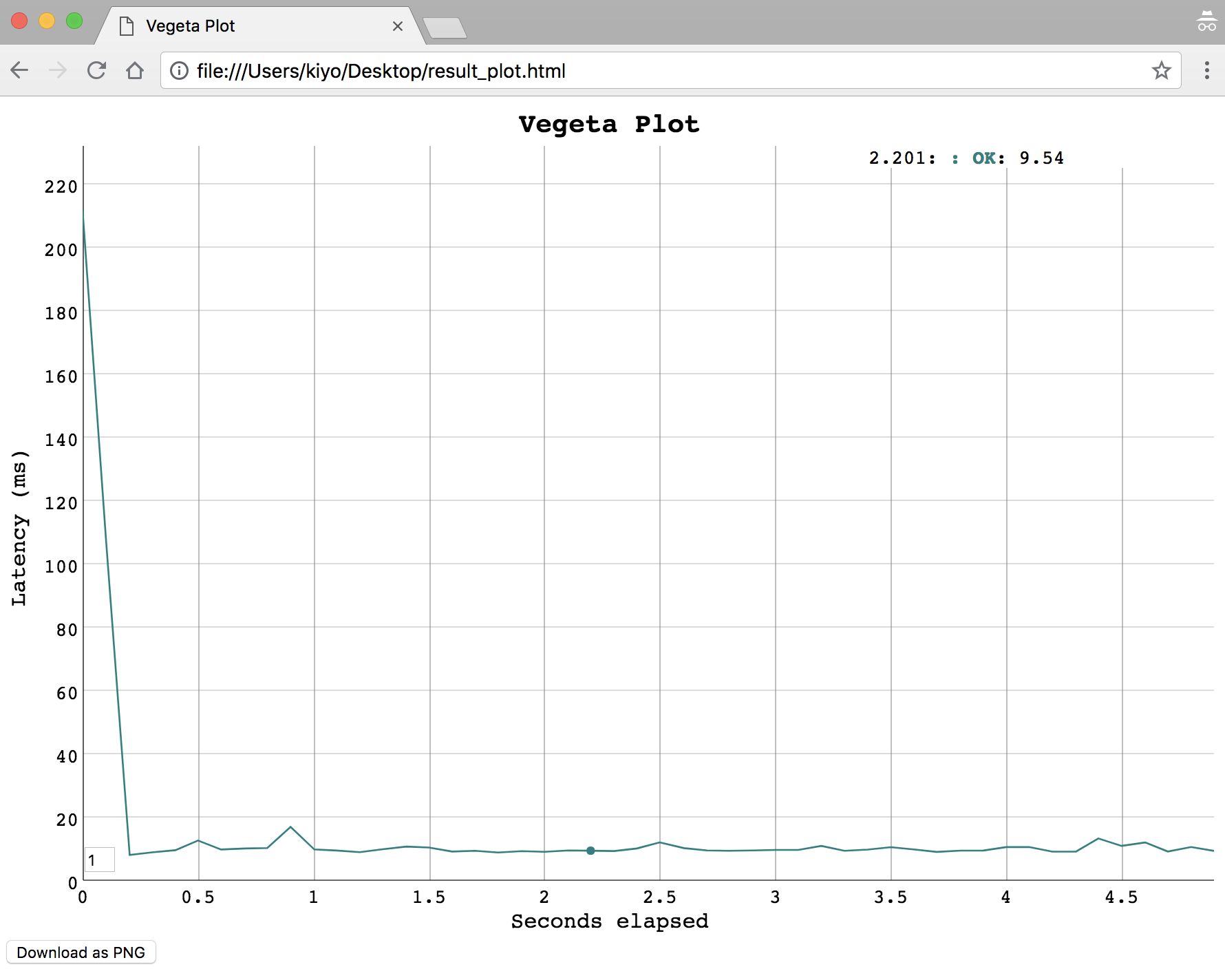
Task: Click the y-axis tick label 100
Action: (x=61, y=566)
